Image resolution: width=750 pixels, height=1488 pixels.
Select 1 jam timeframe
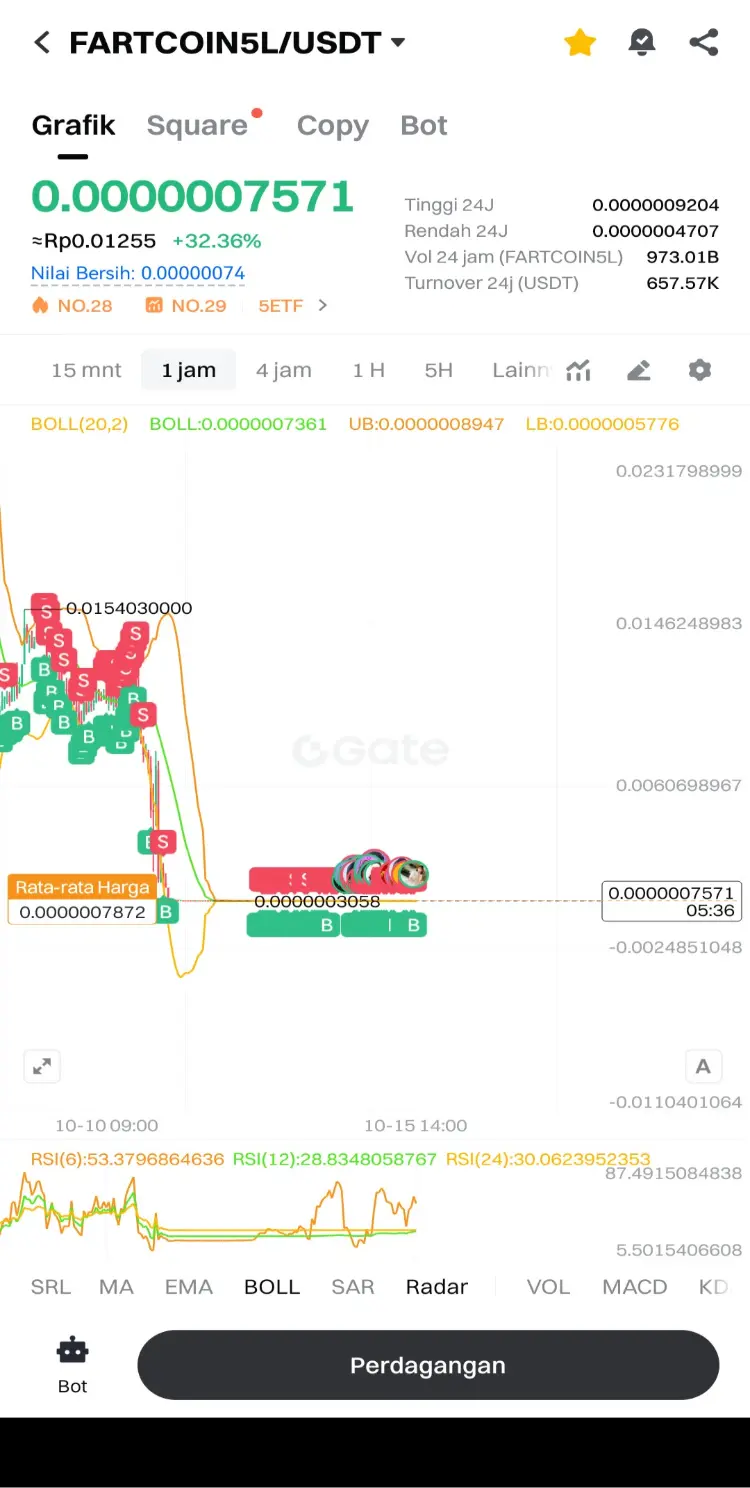189,370
